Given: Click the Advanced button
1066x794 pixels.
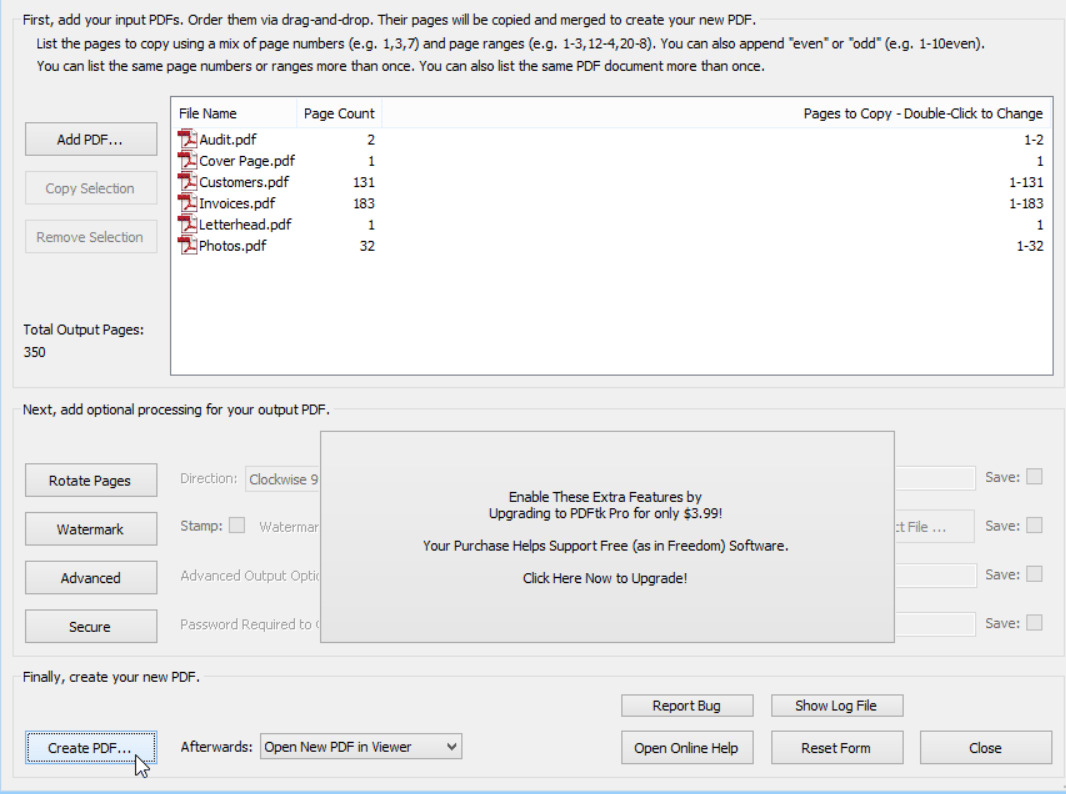Looking at the screenshot, I should 90,578.
